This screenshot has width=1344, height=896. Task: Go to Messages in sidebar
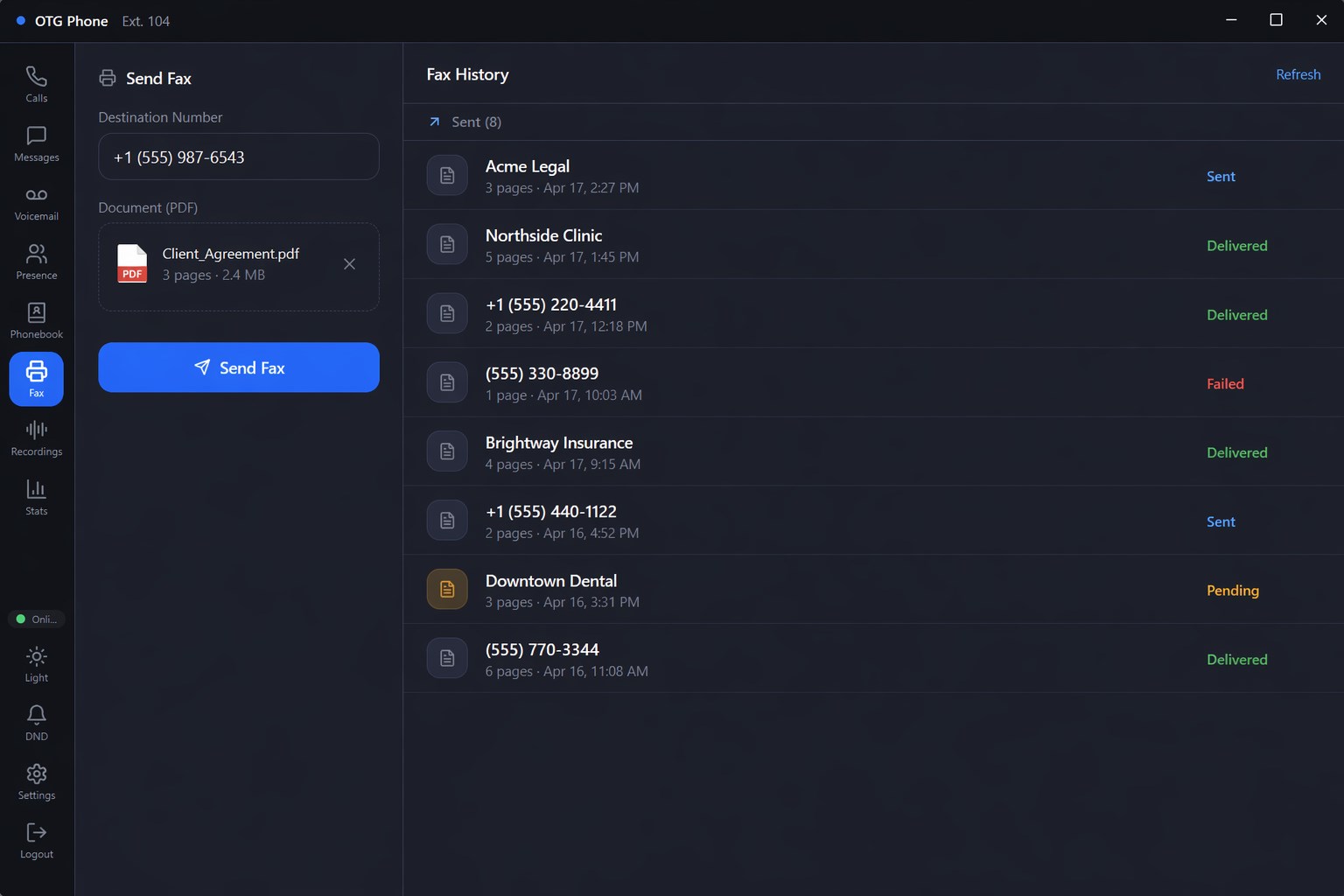pos(37,143)
